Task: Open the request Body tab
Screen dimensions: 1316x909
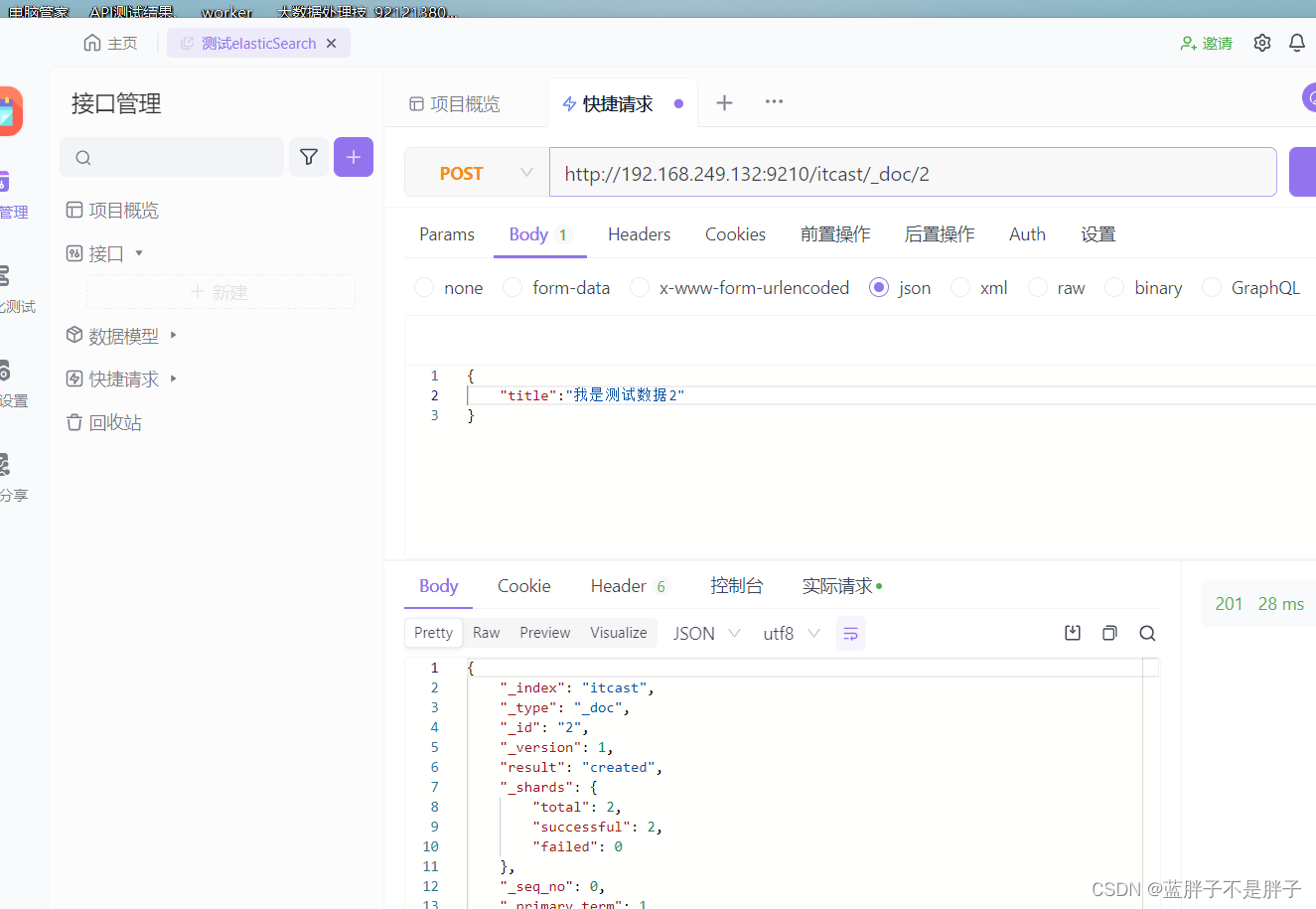Action: [539, 234]
